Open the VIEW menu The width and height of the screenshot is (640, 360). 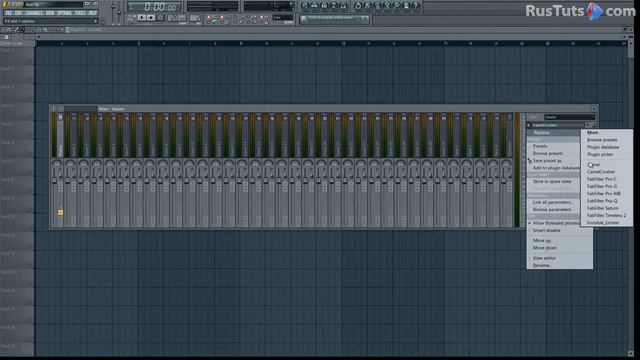pyautogui.click(x=50, y=13)
